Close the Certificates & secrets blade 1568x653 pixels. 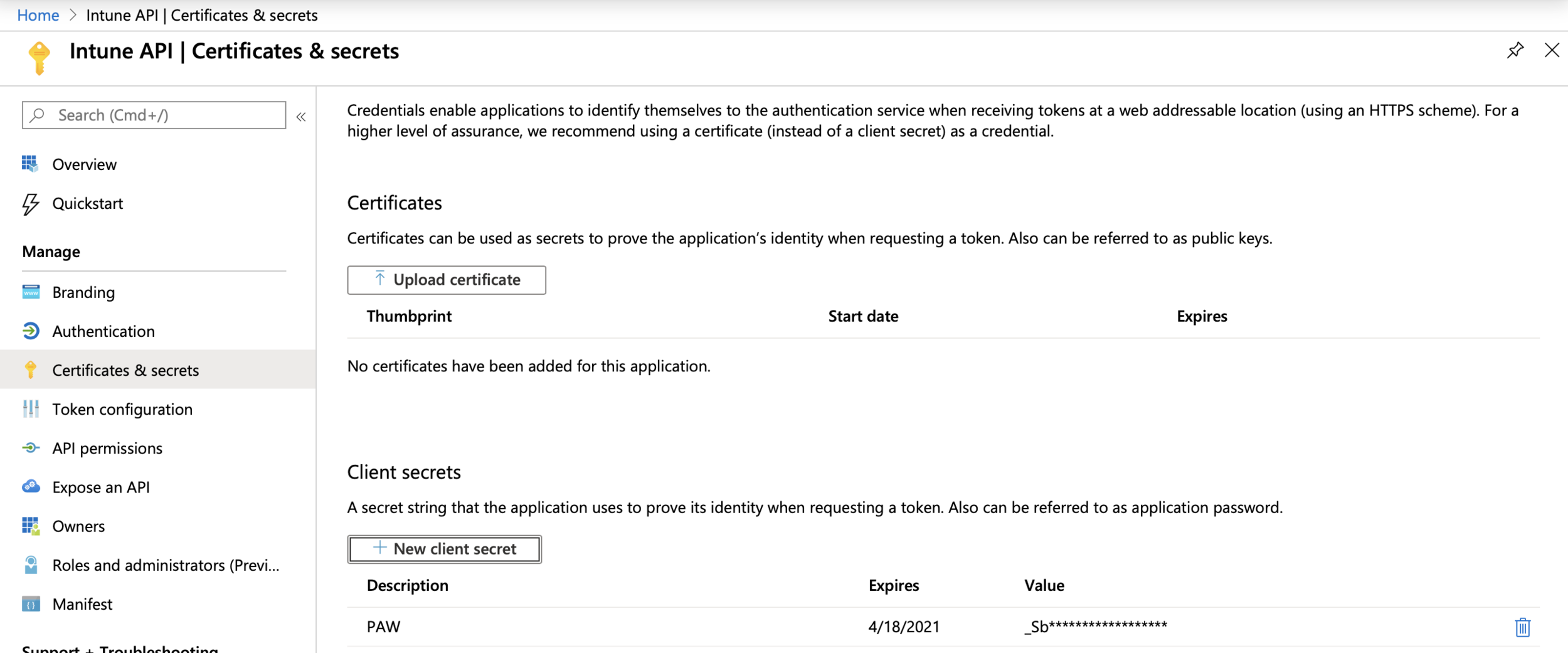pos(1552,50)
